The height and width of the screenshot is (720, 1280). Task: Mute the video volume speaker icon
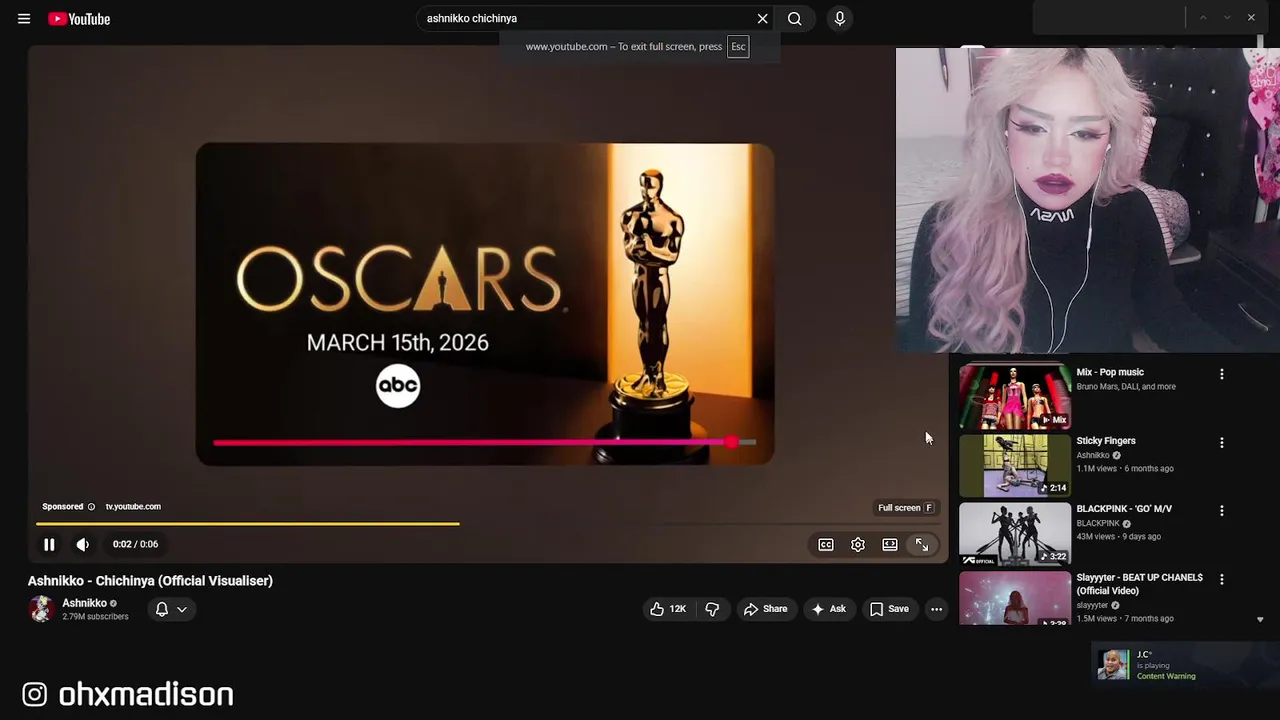83,545
